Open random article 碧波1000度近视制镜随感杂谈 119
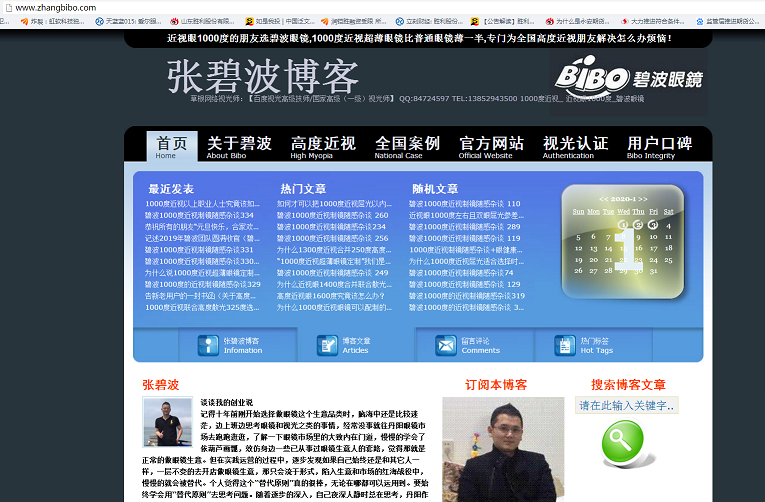This screenshot has height=502, width=765. (x=464, y=239)
